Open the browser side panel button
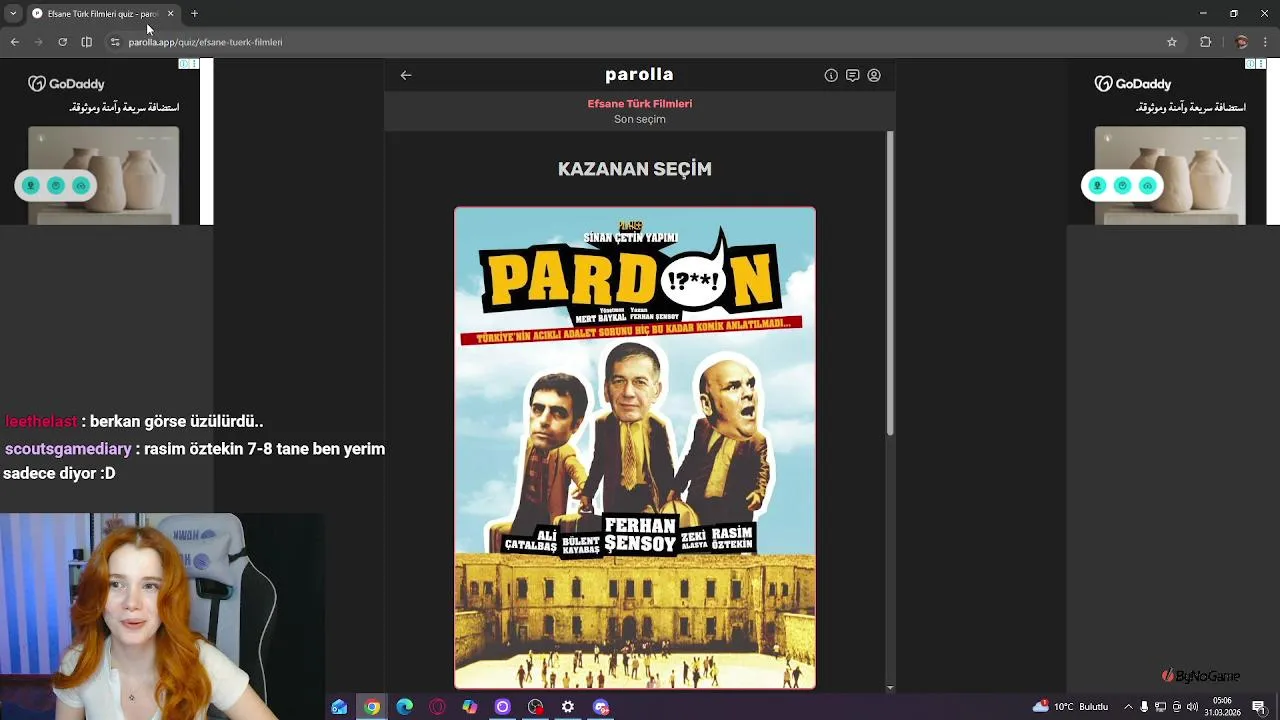The width and height of the screenshot is (1280, 720). [87, 42]
